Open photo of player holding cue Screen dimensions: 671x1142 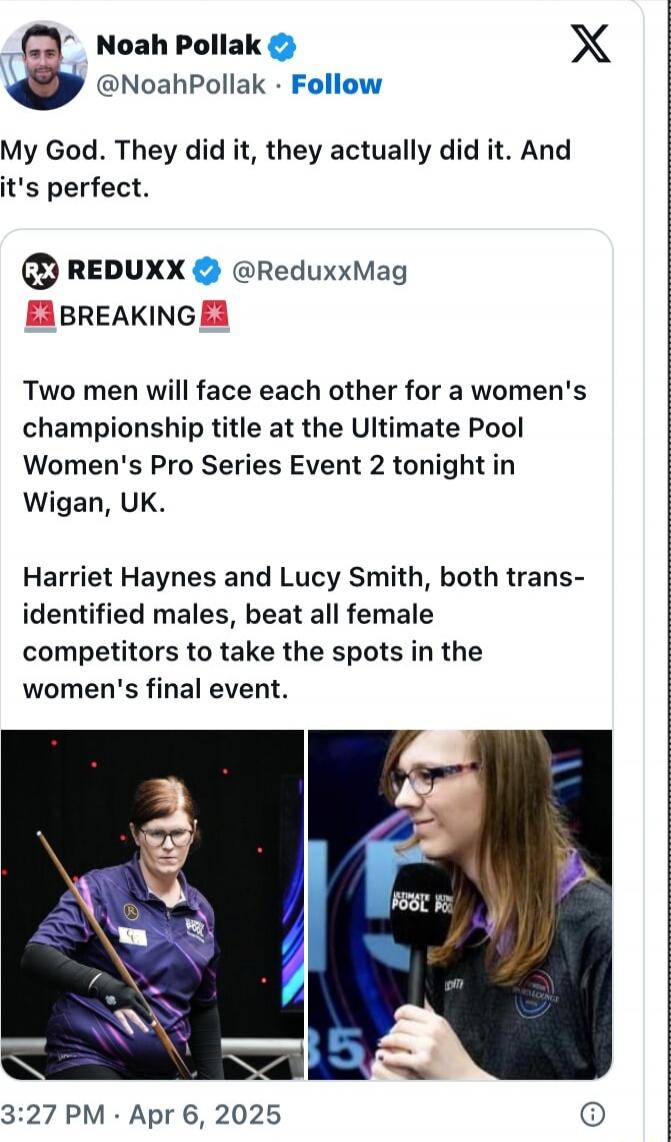(x=152, y=905)
